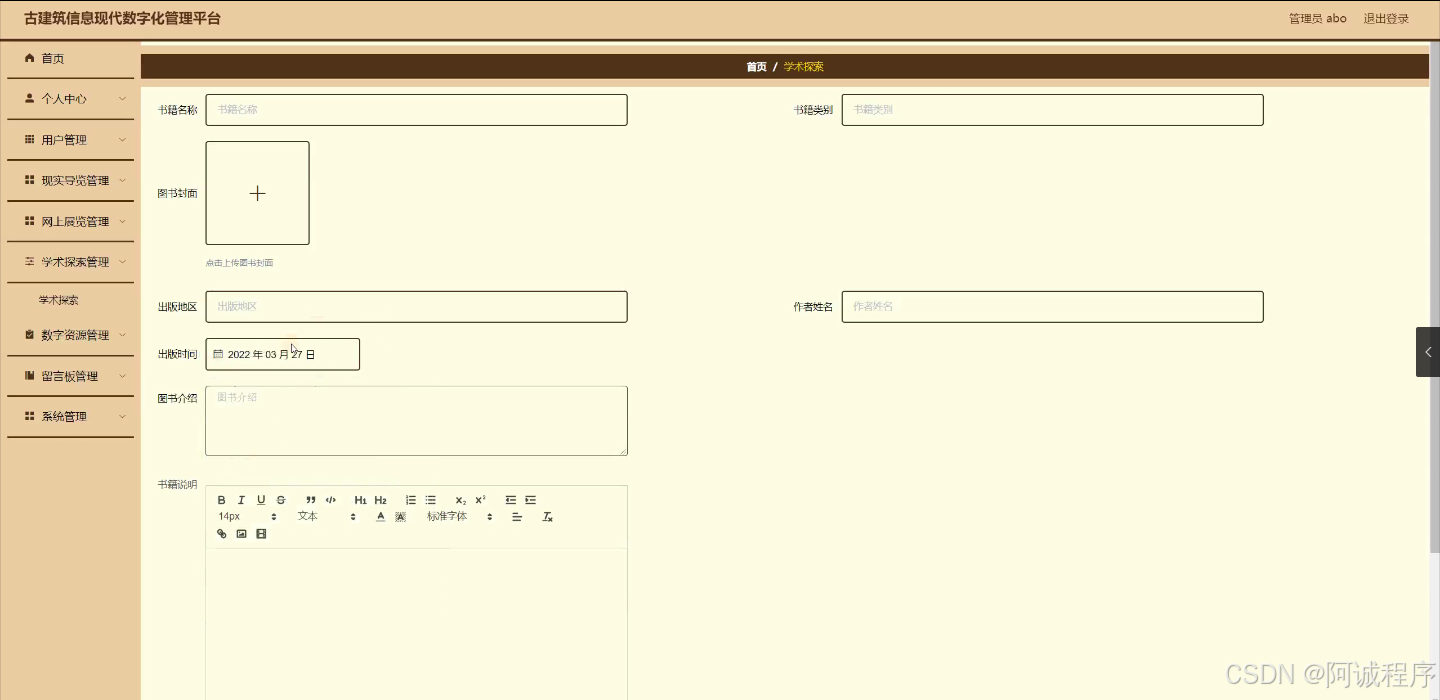Increase indent in the editor
The width and height of the screenshot is (1440, 700).
point(531,500)
